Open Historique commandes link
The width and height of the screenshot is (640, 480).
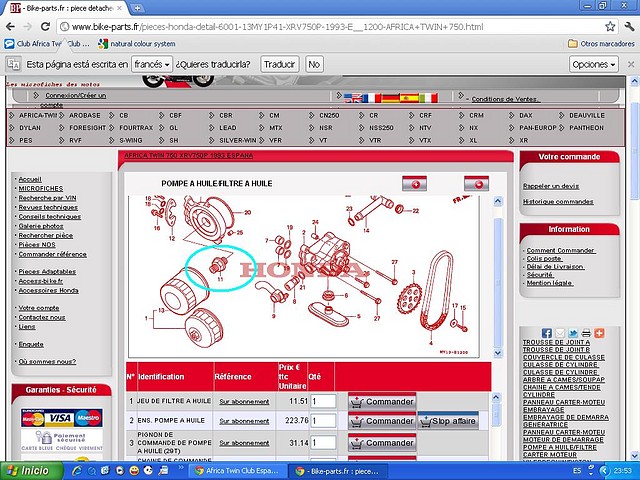[x=558, y=202]
